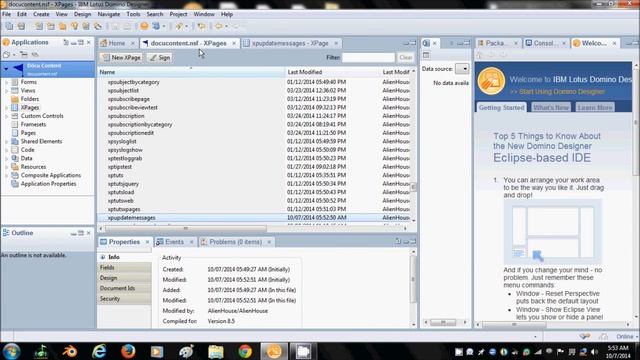Viewport: 640px width, 360px height.
Task: Click Start Using Domino Designer link
Action: point(557,92)
